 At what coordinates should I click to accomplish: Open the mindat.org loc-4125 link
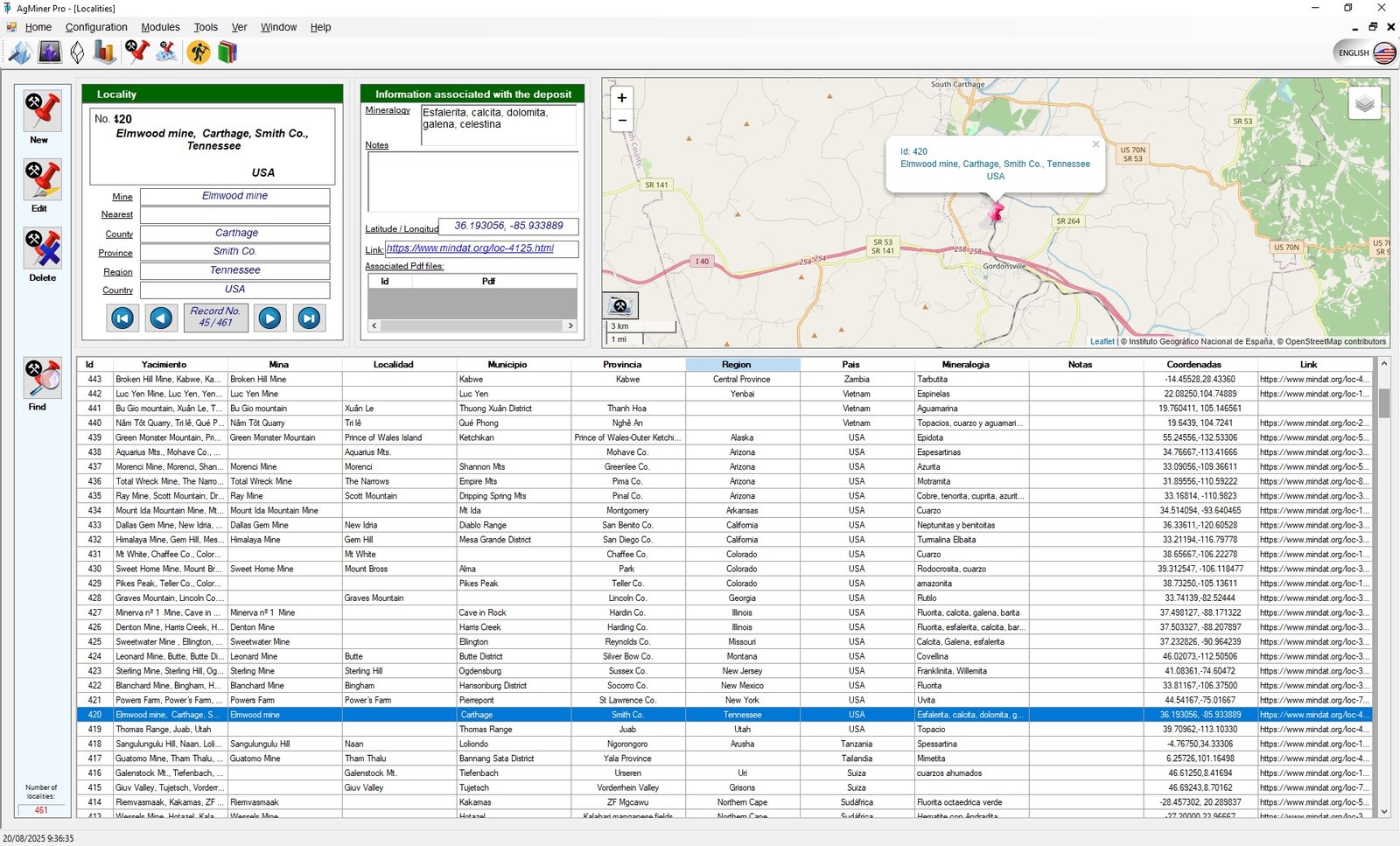pos(470,248)
